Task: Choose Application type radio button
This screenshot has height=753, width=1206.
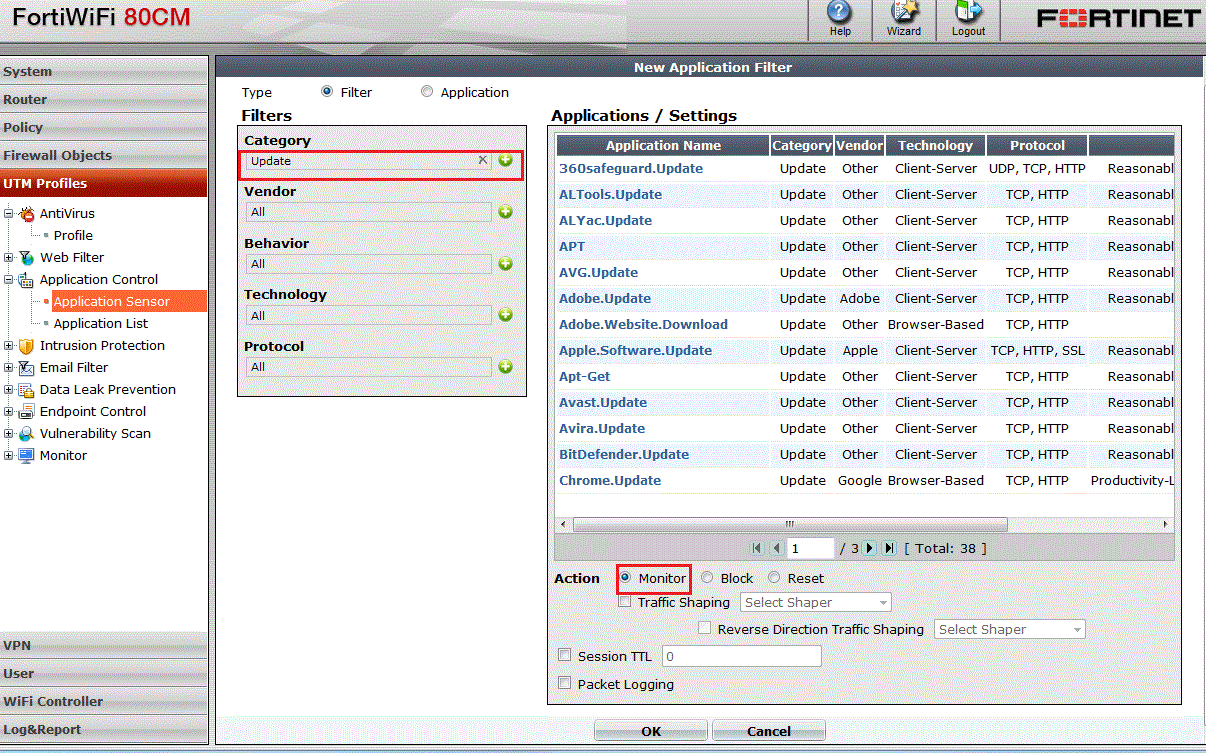Action: click(x=427, y=92)
